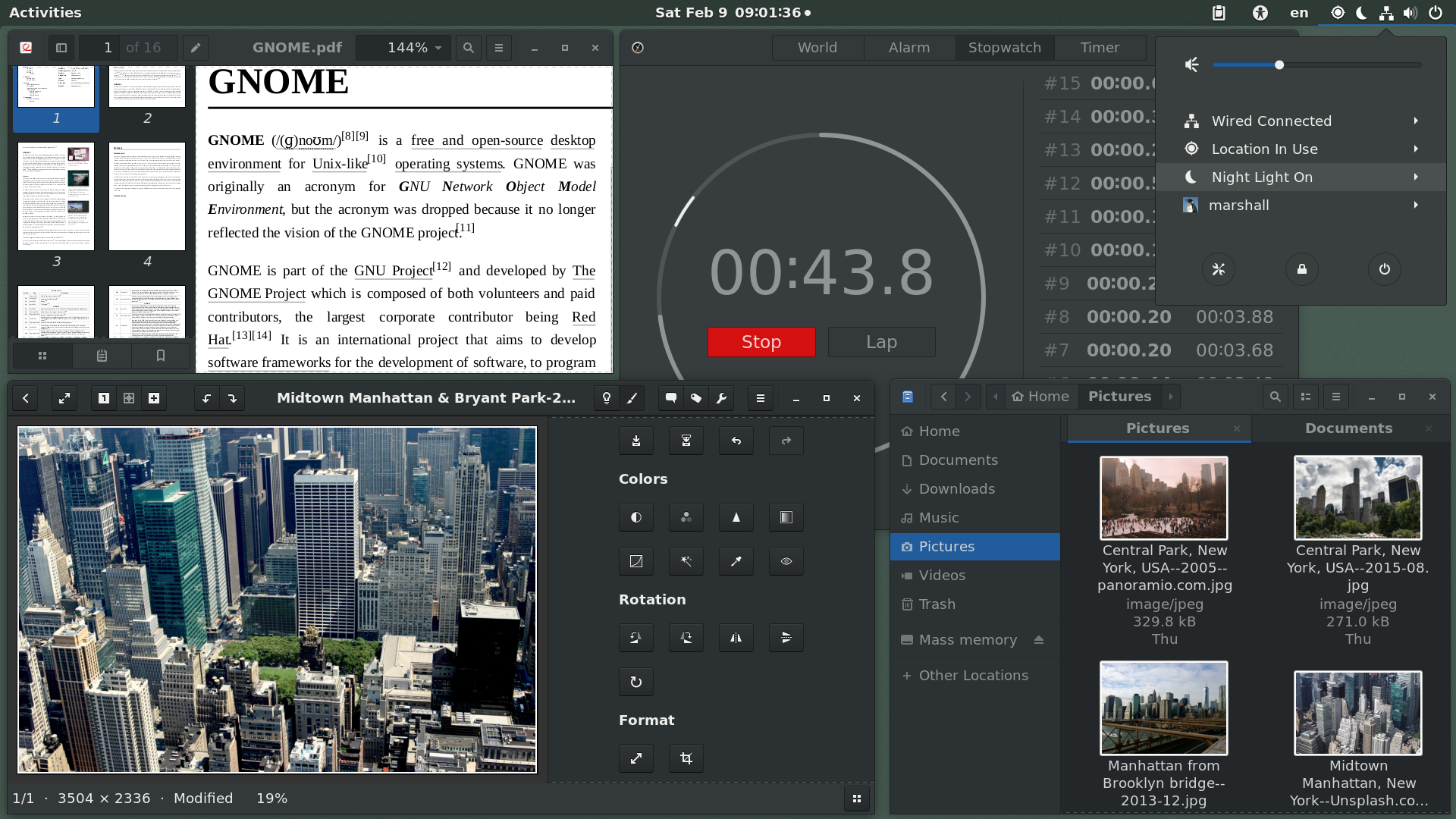
Task: Expand the Wired Connected network options
Action: [x=1419, y=120]
